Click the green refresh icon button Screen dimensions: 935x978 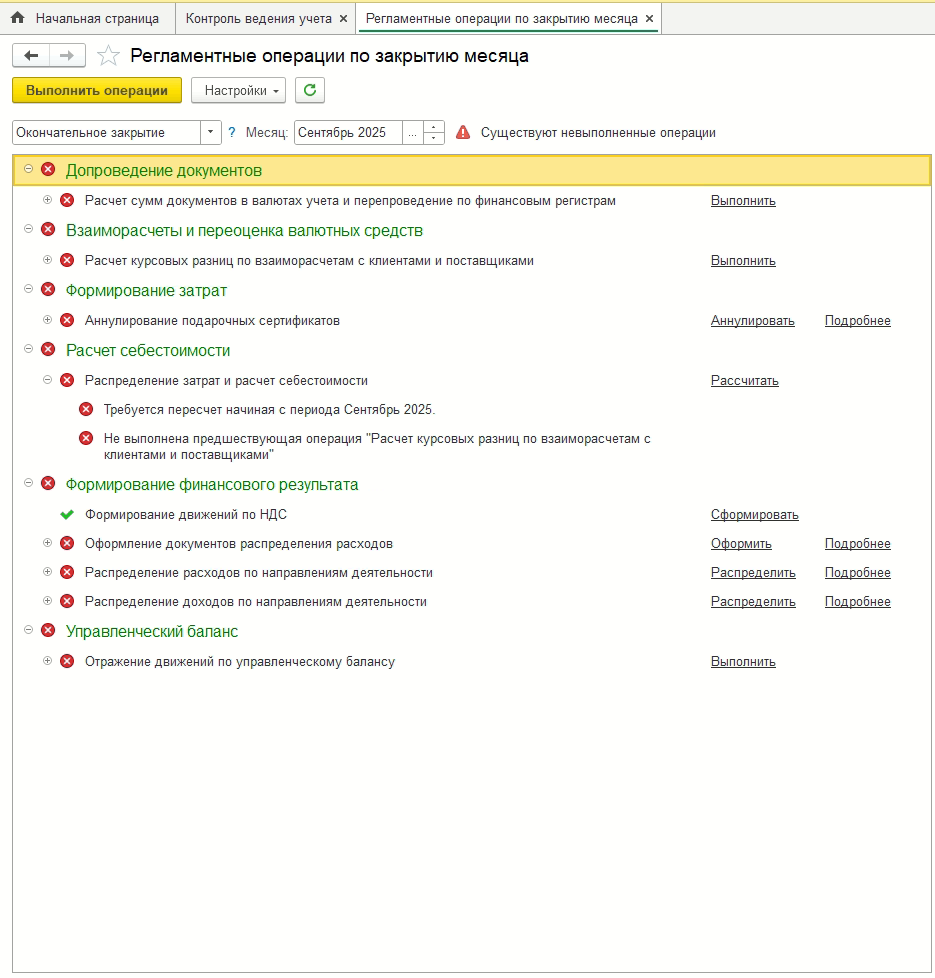click(x=310, y=90)
